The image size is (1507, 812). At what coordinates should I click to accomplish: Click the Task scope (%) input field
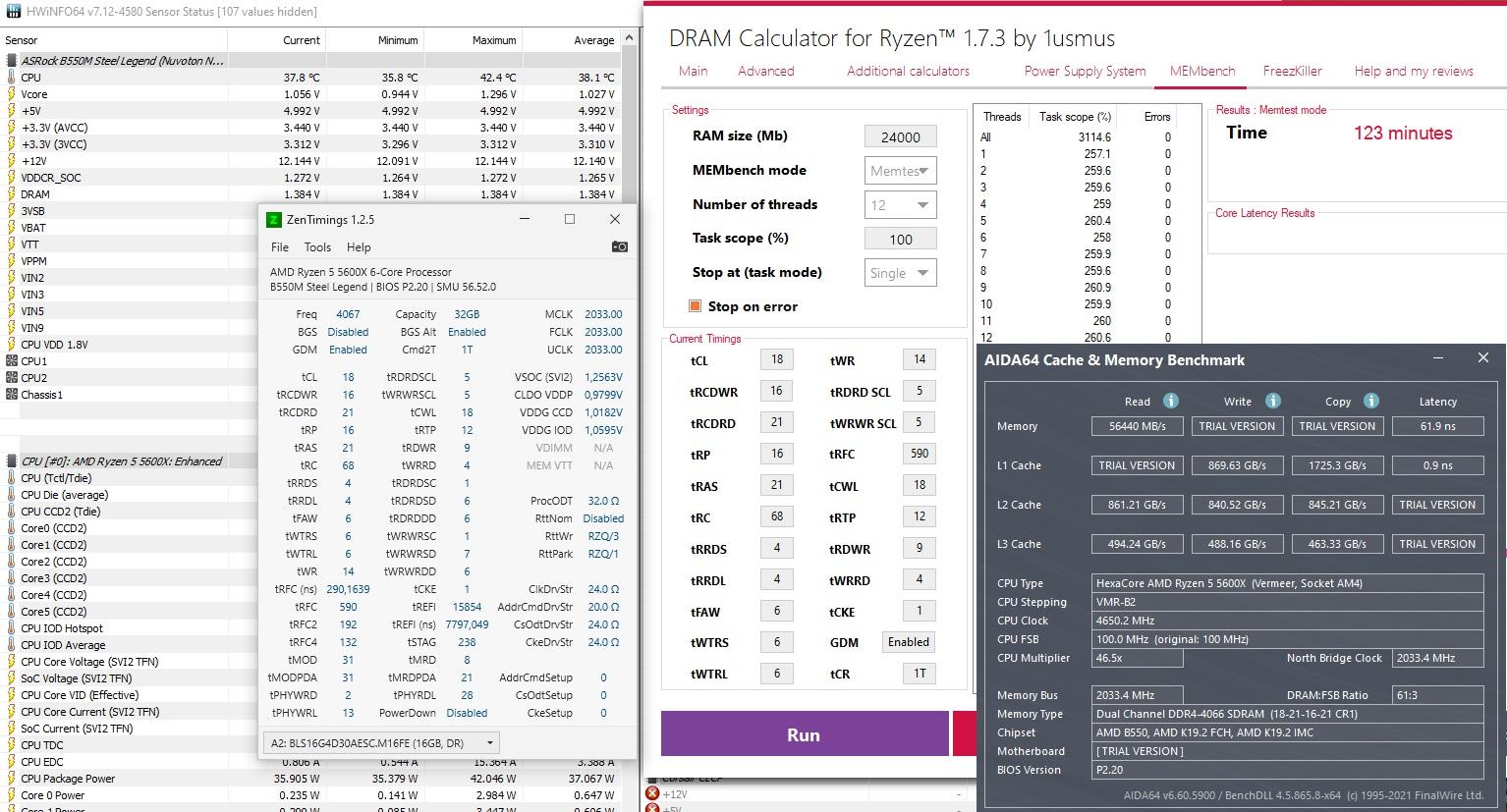900,239
